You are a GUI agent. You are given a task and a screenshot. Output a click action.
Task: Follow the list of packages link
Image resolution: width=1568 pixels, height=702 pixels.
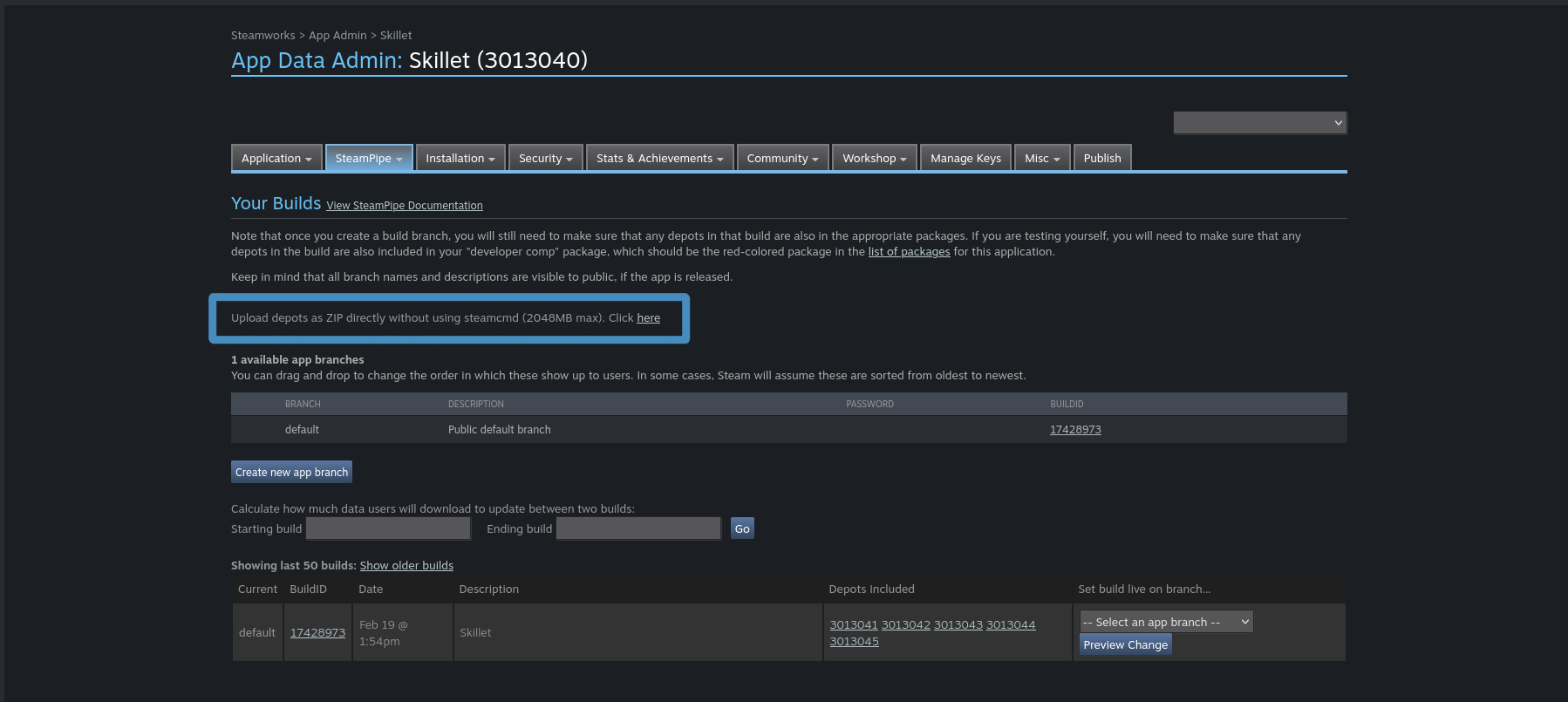pos(909,252)
